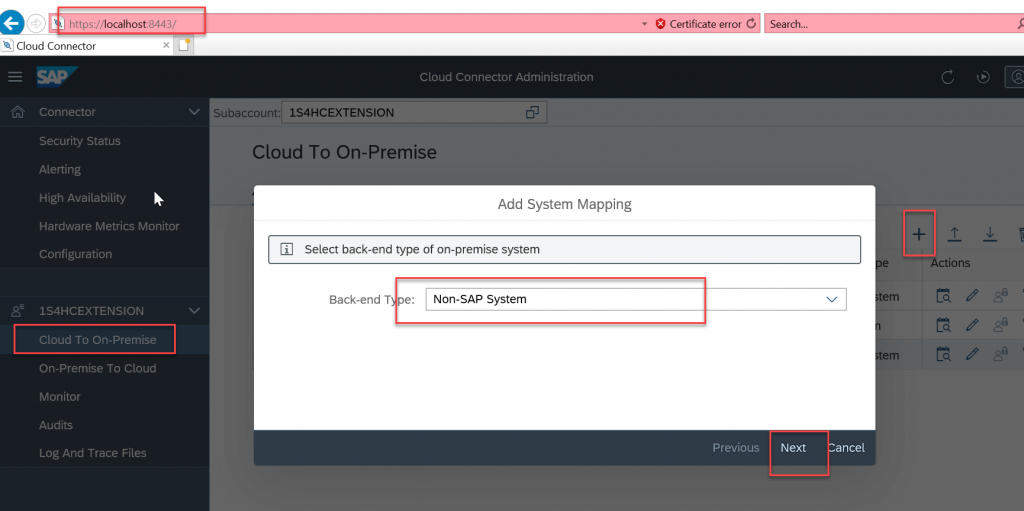Click the browser refresh icon beside Certificate error

coord(751,24)
